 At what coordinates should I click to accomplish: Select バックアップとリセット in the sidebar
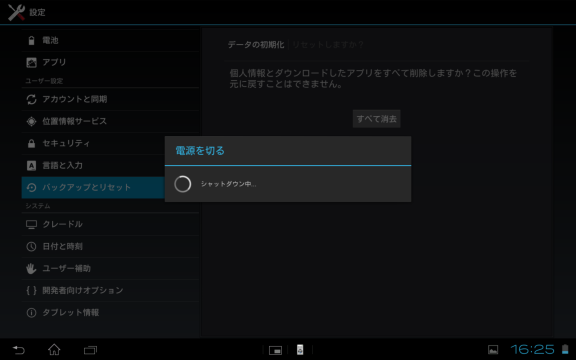(93, 187)
